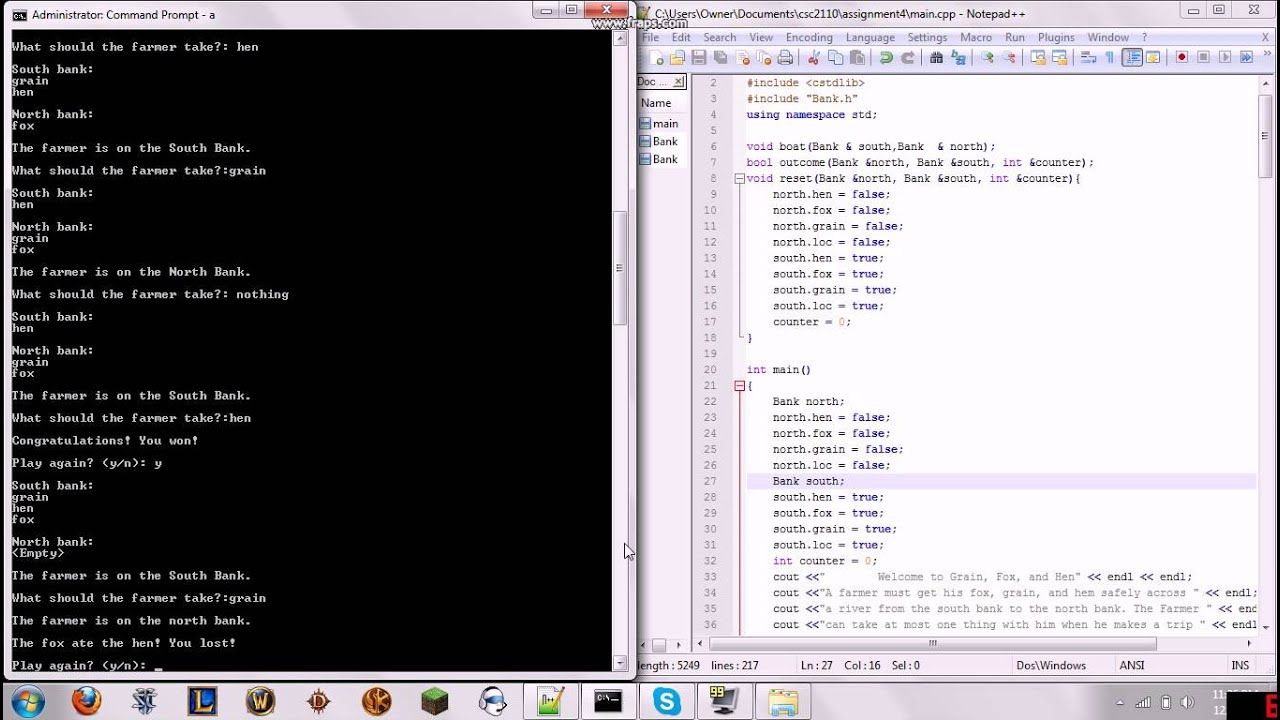Click the Zoom Out toolbar icon
This screenshot has width=1280, height=720.
click(x=1008, y=58)
